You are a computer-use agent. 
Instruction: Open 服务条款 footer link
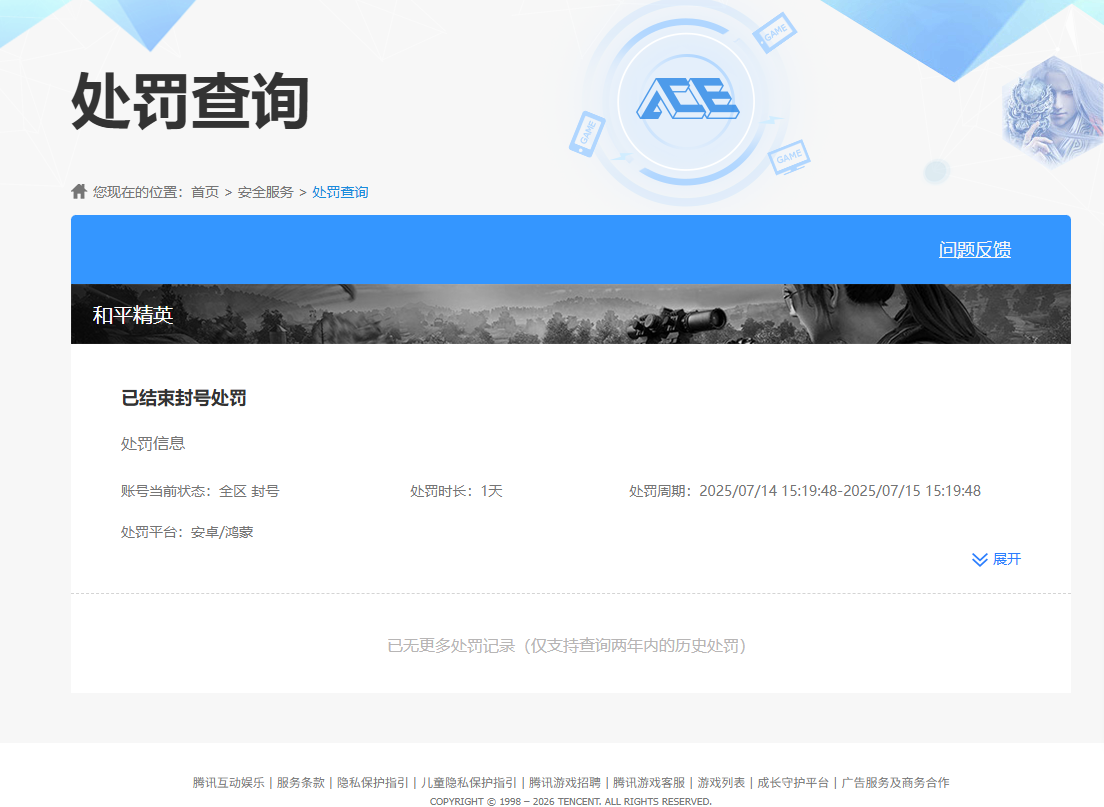tap(301, 782)
